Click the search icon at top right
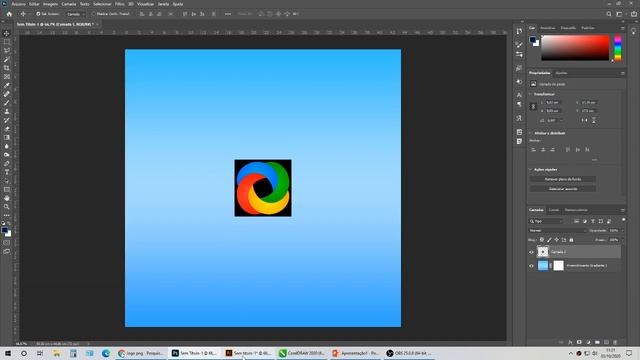 (609, 14)
